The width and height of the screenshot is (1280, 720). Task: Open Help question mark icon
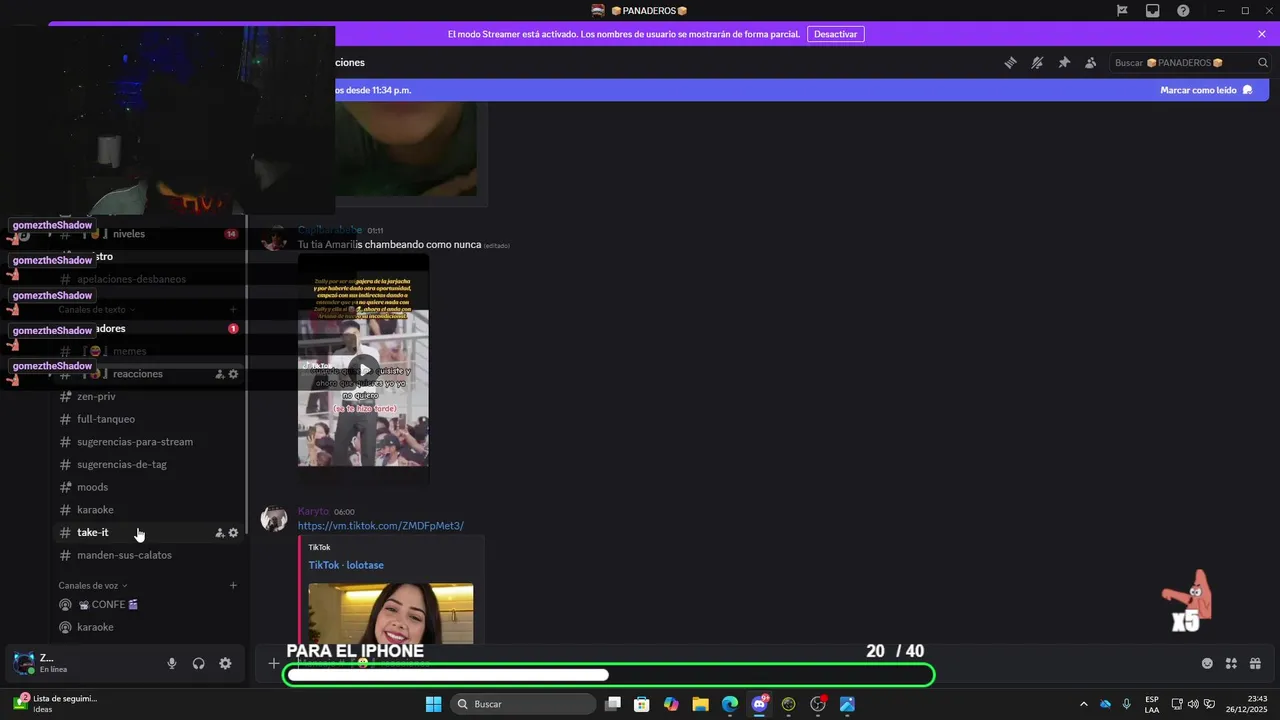tap(1183, 10)
